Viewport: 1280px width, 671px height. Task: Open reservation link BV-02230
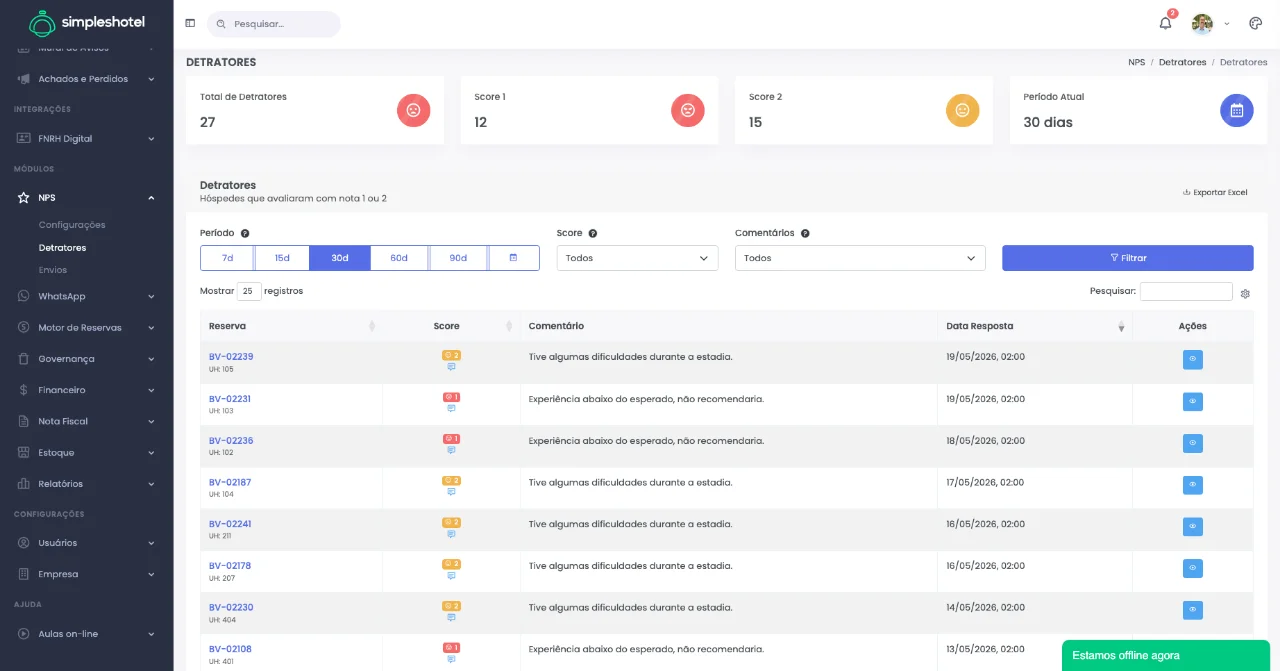click(x=231, y=607)
